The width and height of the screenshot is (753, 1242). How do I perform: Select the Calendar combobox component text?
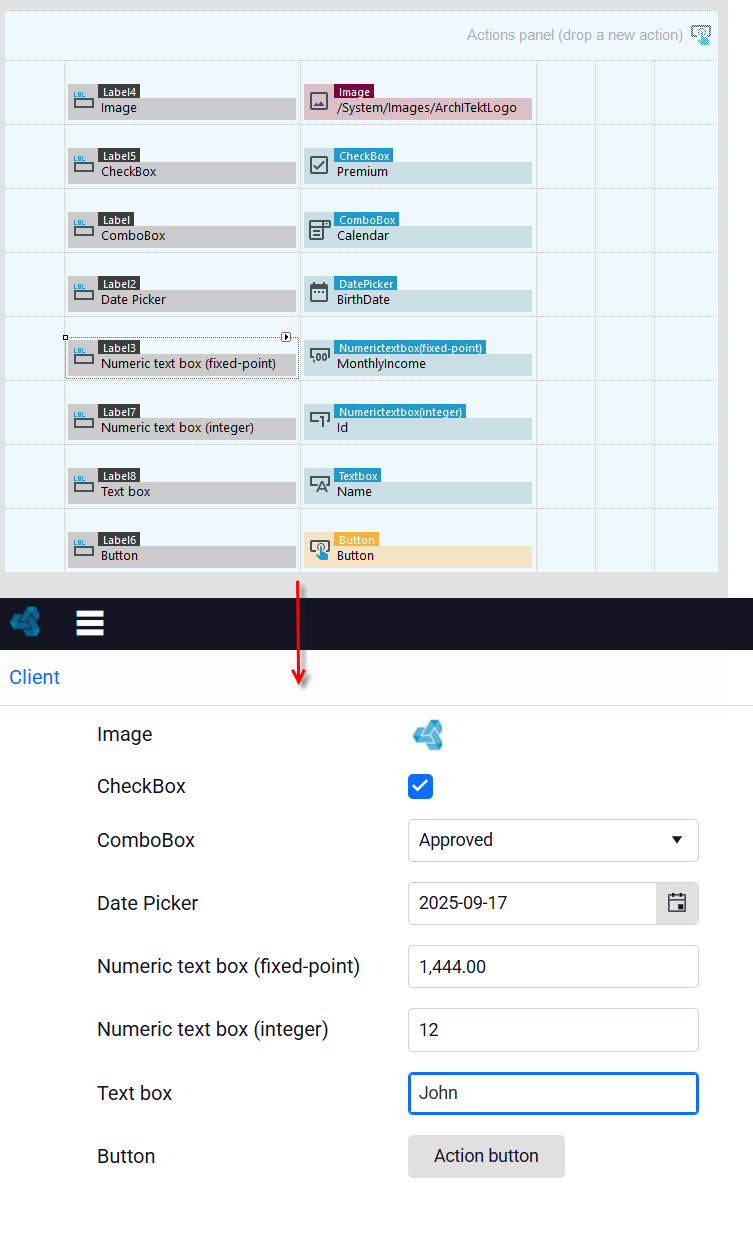(x=363, y=236)
